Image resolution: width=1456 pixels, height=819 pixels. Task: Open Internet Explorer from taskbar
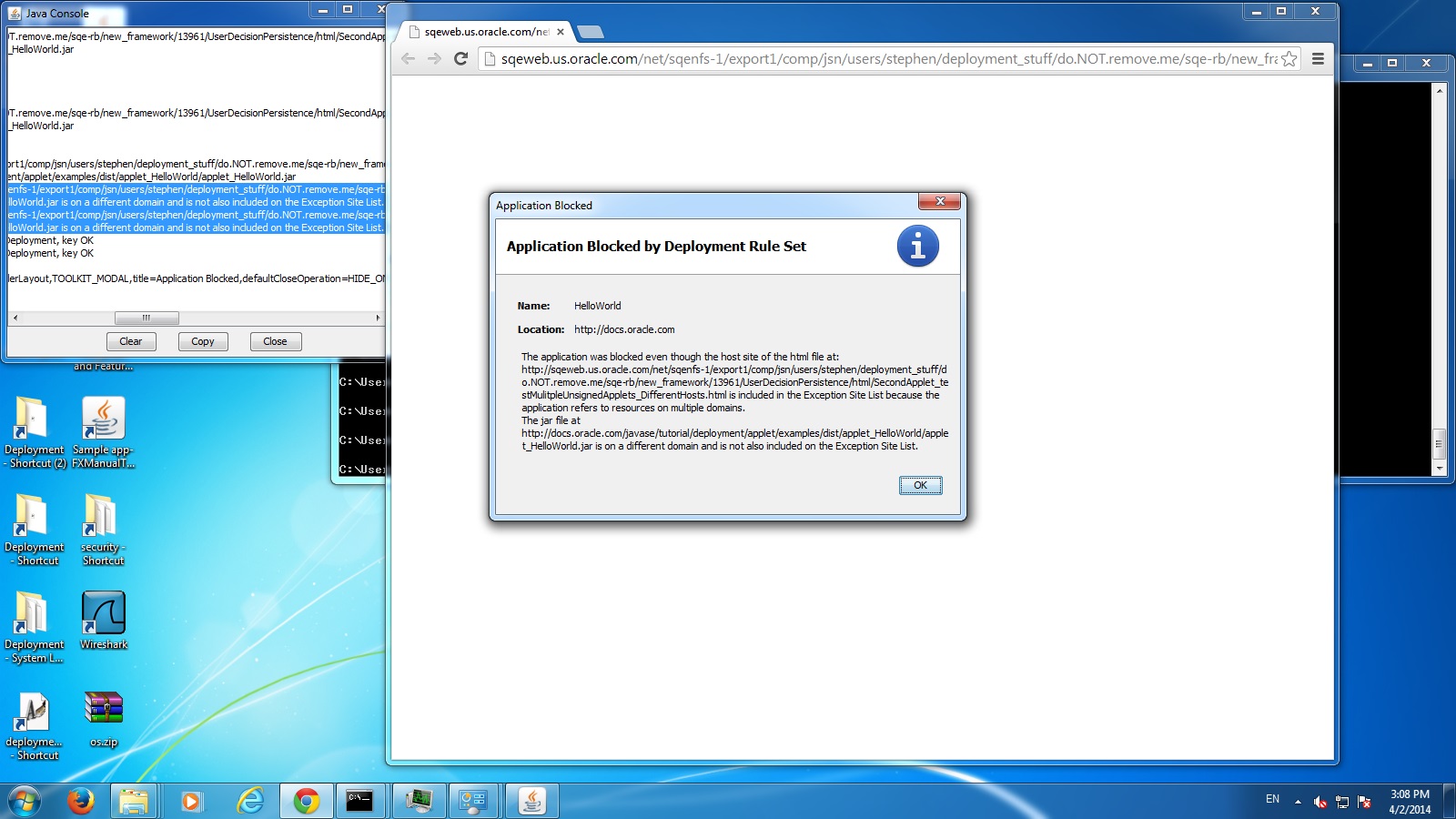click(x=249, y=801)
